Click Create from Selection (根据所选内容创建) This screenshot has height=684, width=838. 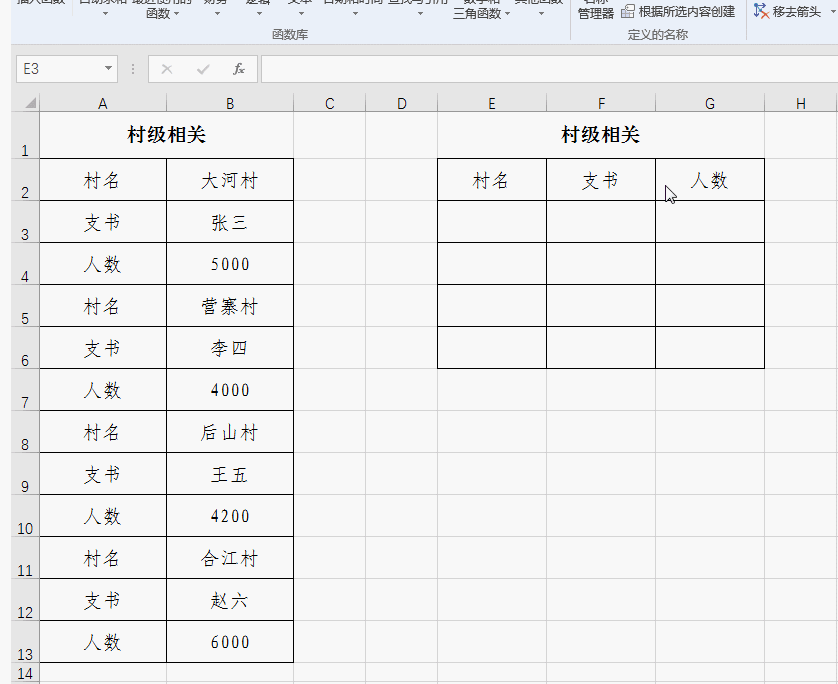(x=680, y=12)
